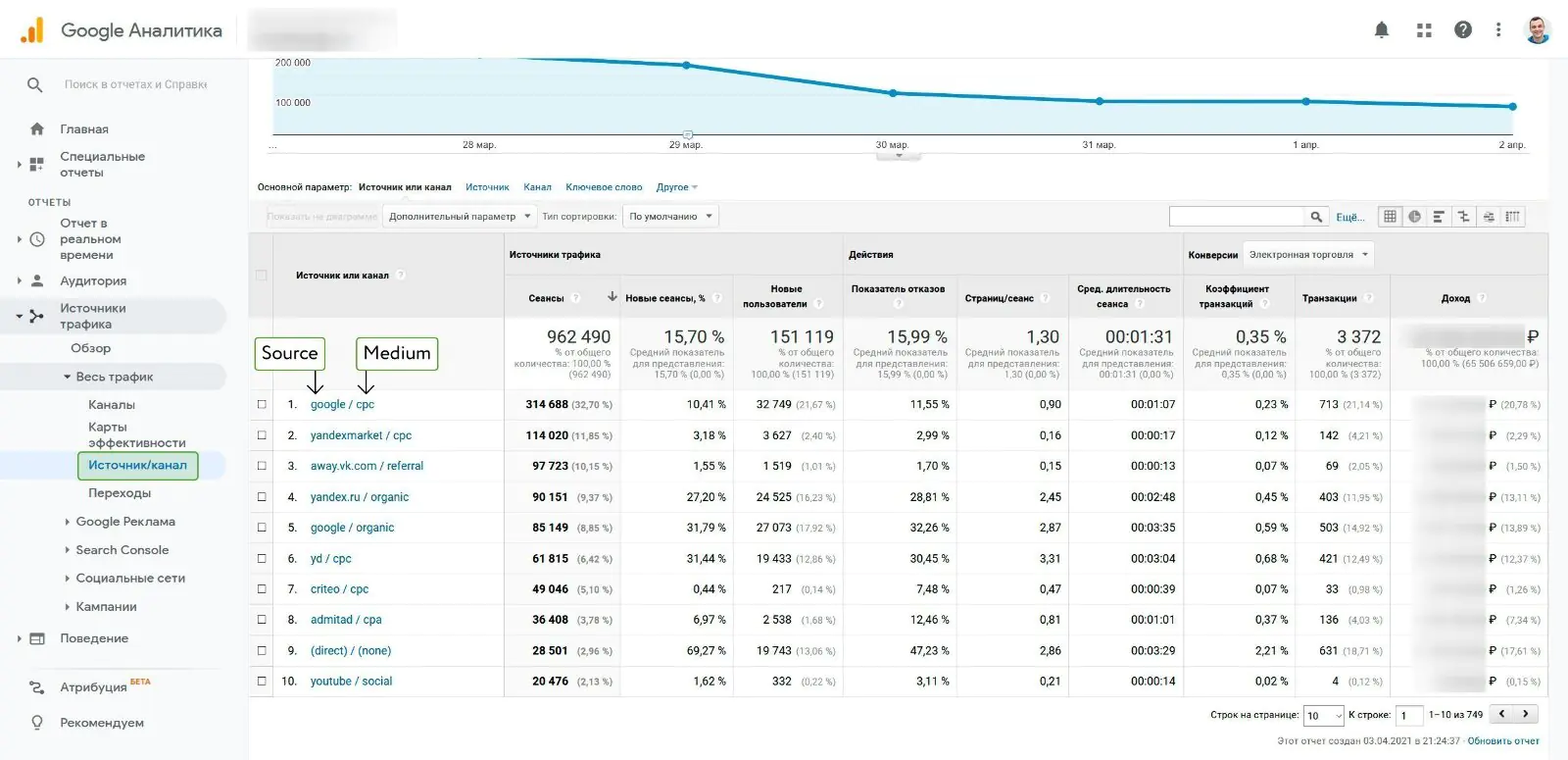Click the help icon next to Транзакции
This screenshot has width=1568, height=760.
click(x=1368, y=298)
